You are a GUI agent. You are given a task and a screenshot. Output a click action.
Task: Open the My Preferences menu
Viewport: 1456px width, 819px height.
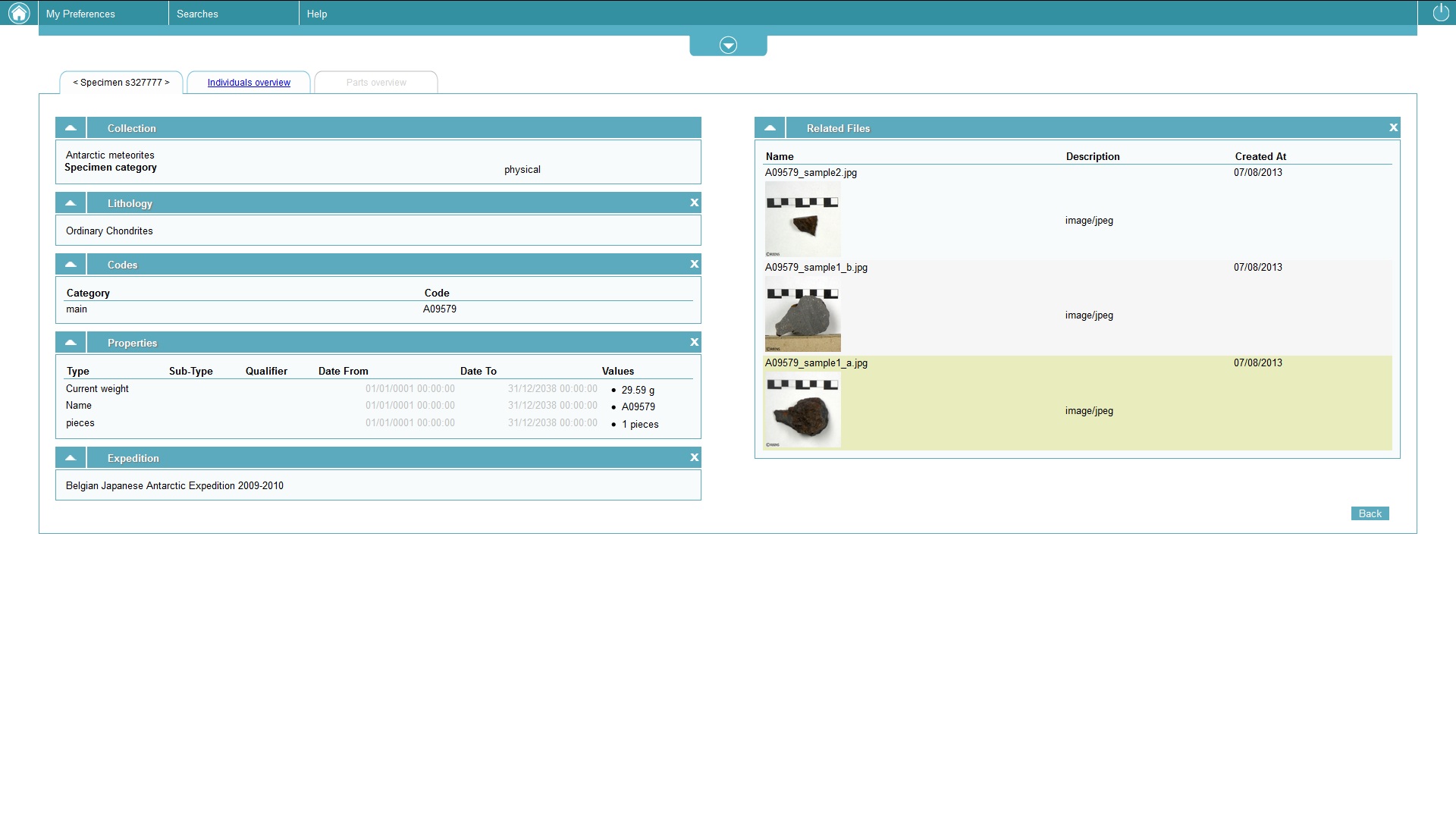pos(80,14)
